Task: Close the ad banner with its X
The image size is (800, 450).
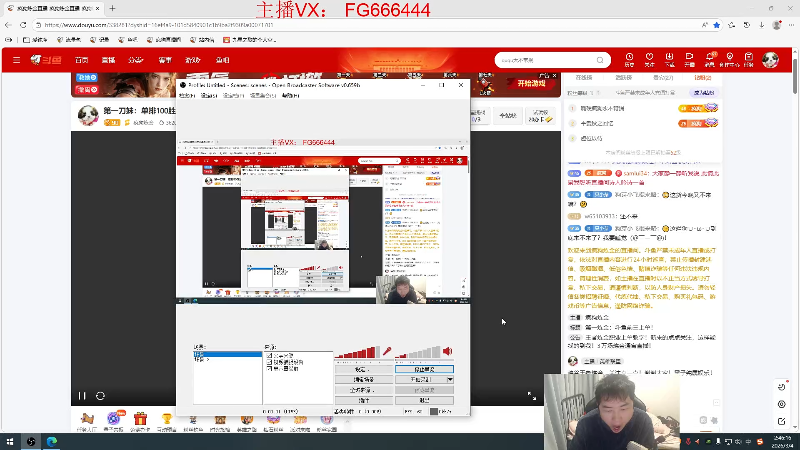Action: pyautogui.click(x=555, y=76)
